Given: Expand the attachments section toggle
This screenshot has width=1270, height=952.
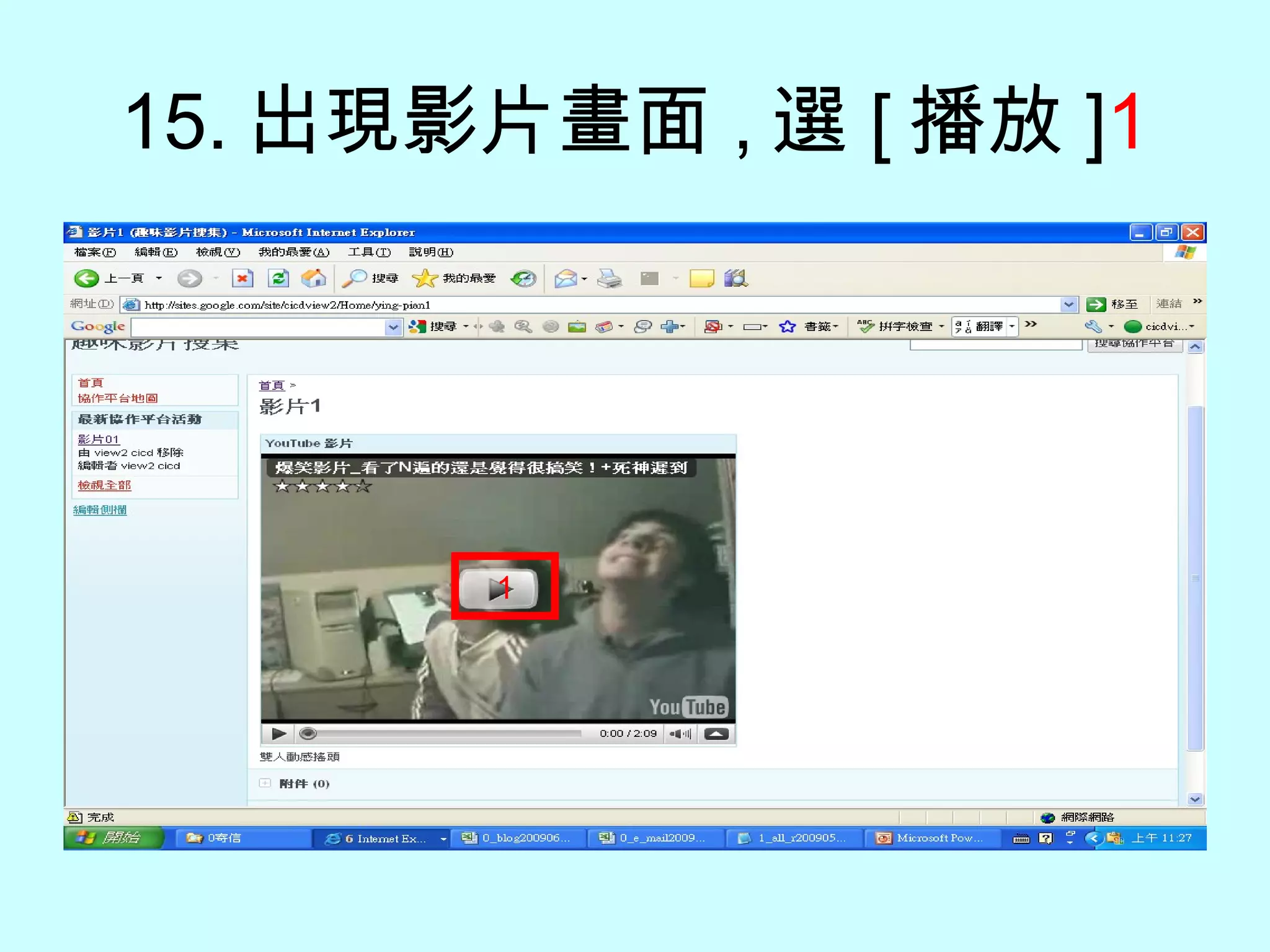Looking at the screenshot, I should [265, 783].
